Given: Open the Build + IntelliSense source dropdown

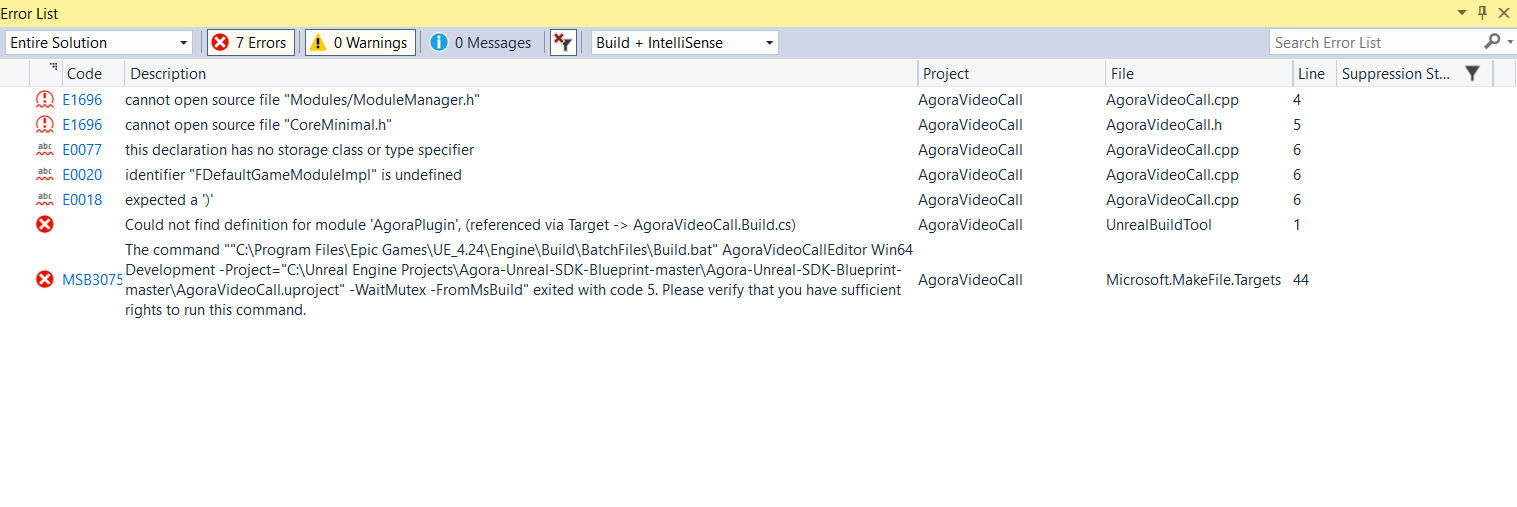Looking at the screenshot, I should 685,42.
